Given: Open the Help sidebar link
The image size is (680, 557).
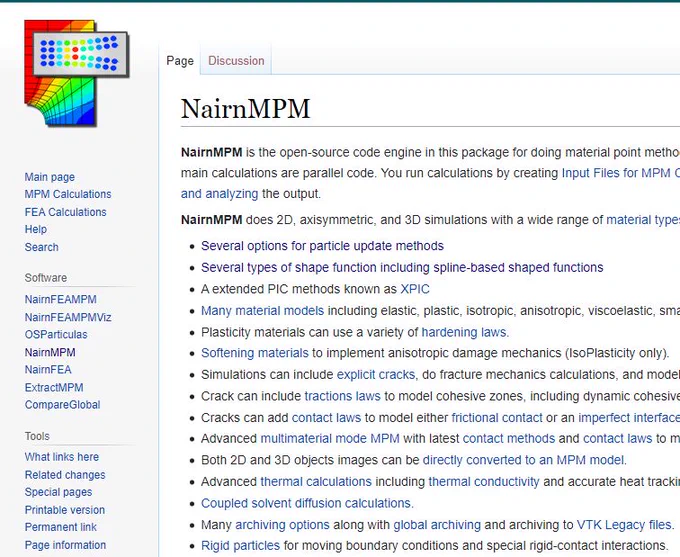Looking at the screenshot, I should point(36,229).
